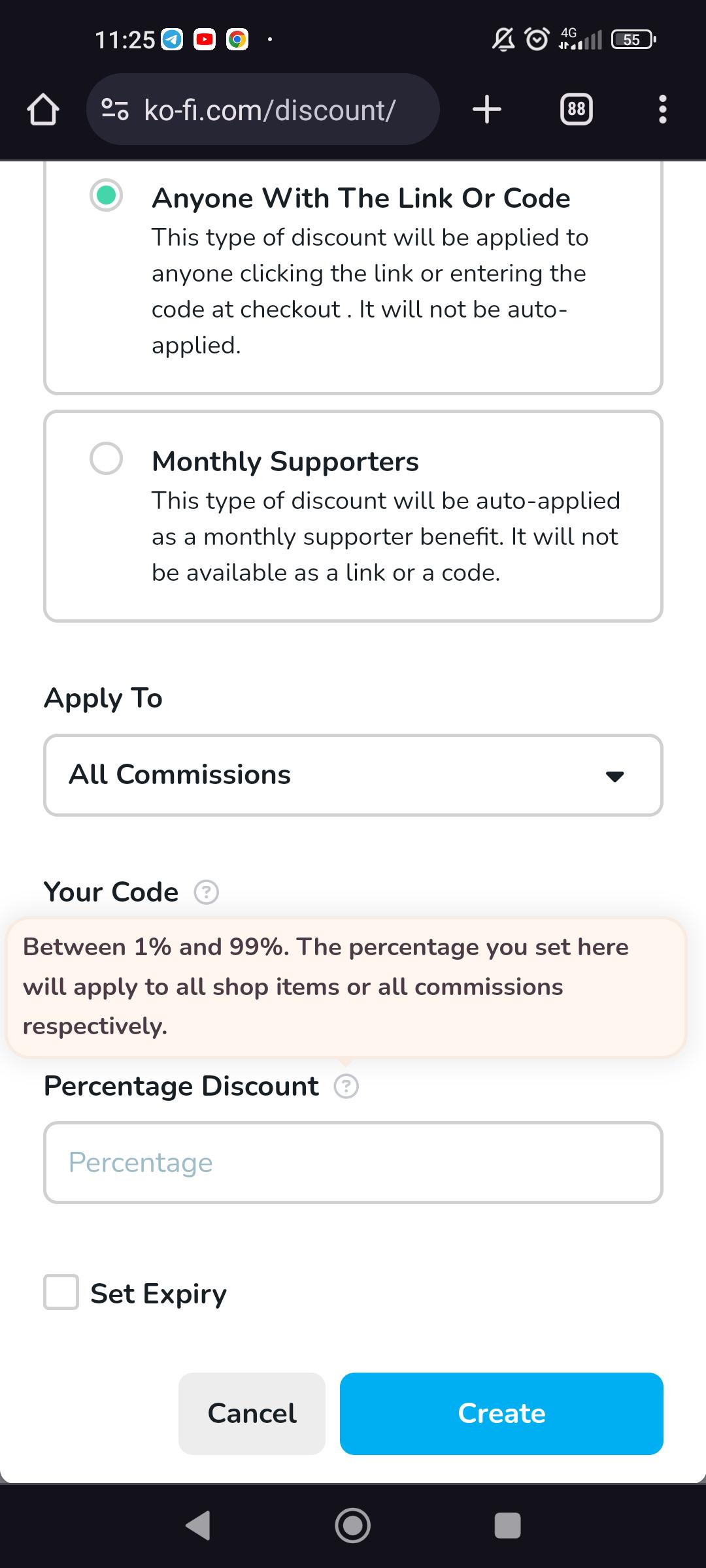Expand the Apply To dropdown
Image resolution: width=706 pixels, height=1568 pixels.
point(353,775)
